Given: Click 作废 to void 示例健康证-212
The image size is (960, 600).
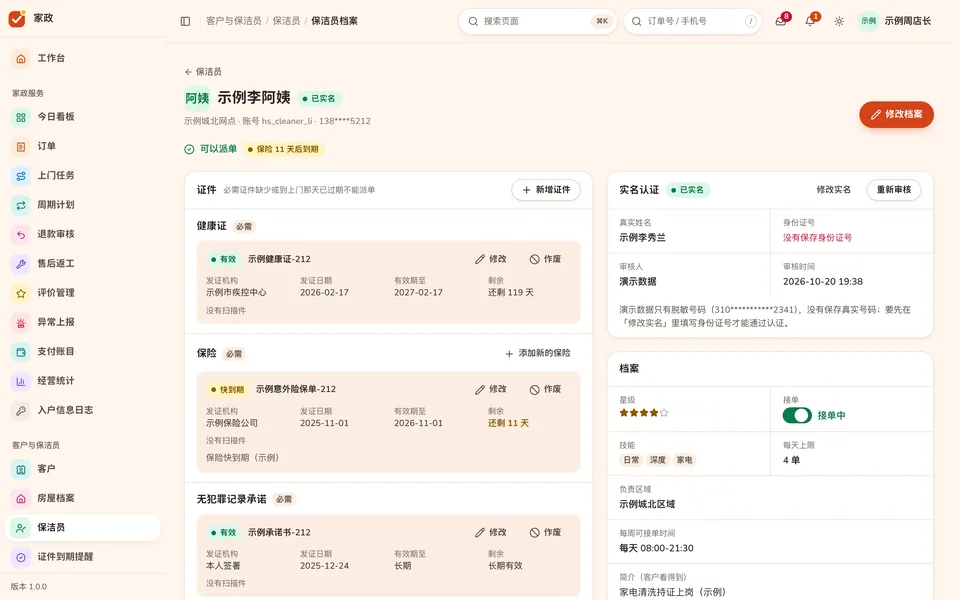Looking at the screenshot, I should [546, 259].
